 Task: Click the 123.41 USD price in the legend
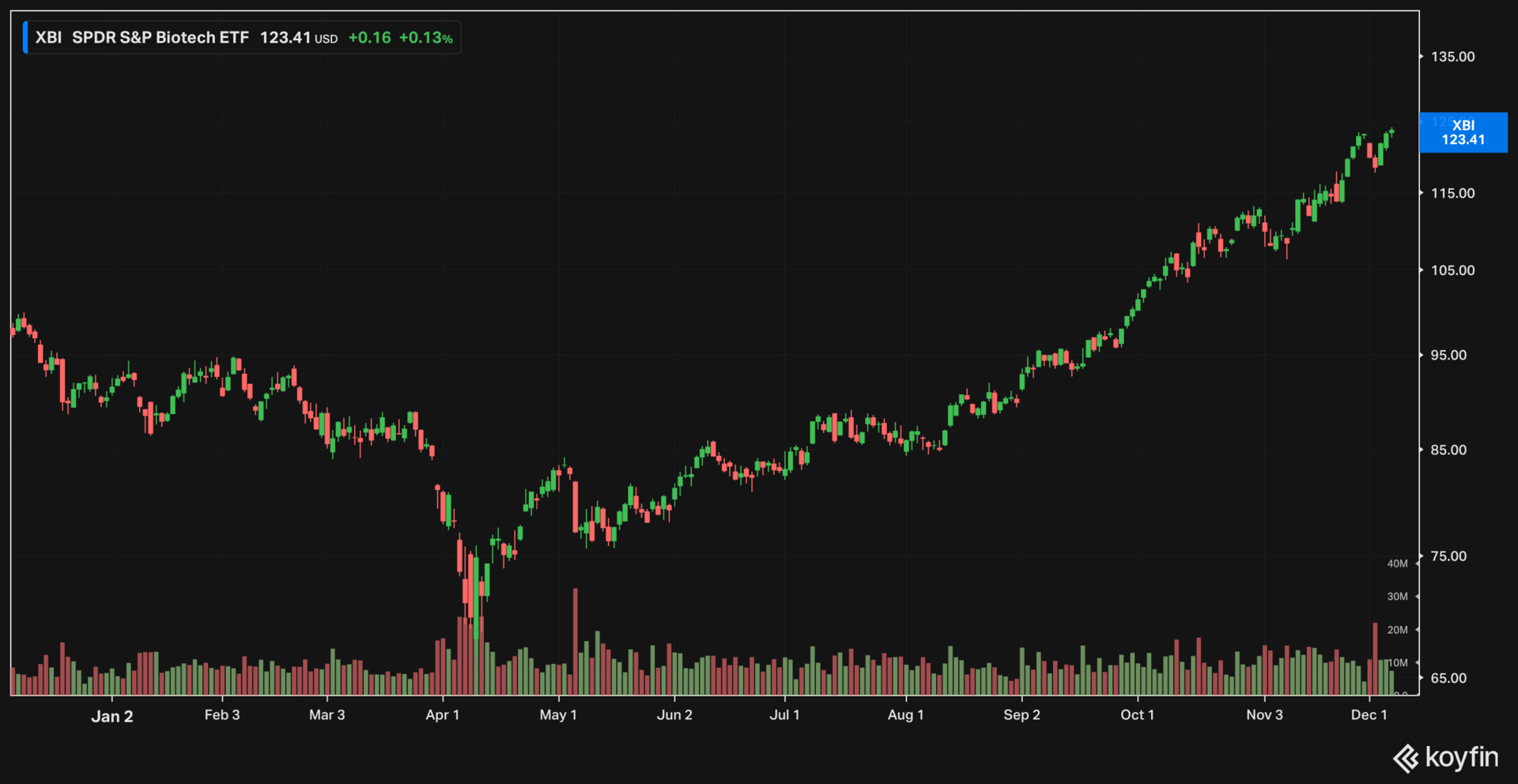(x=299, y=38)
